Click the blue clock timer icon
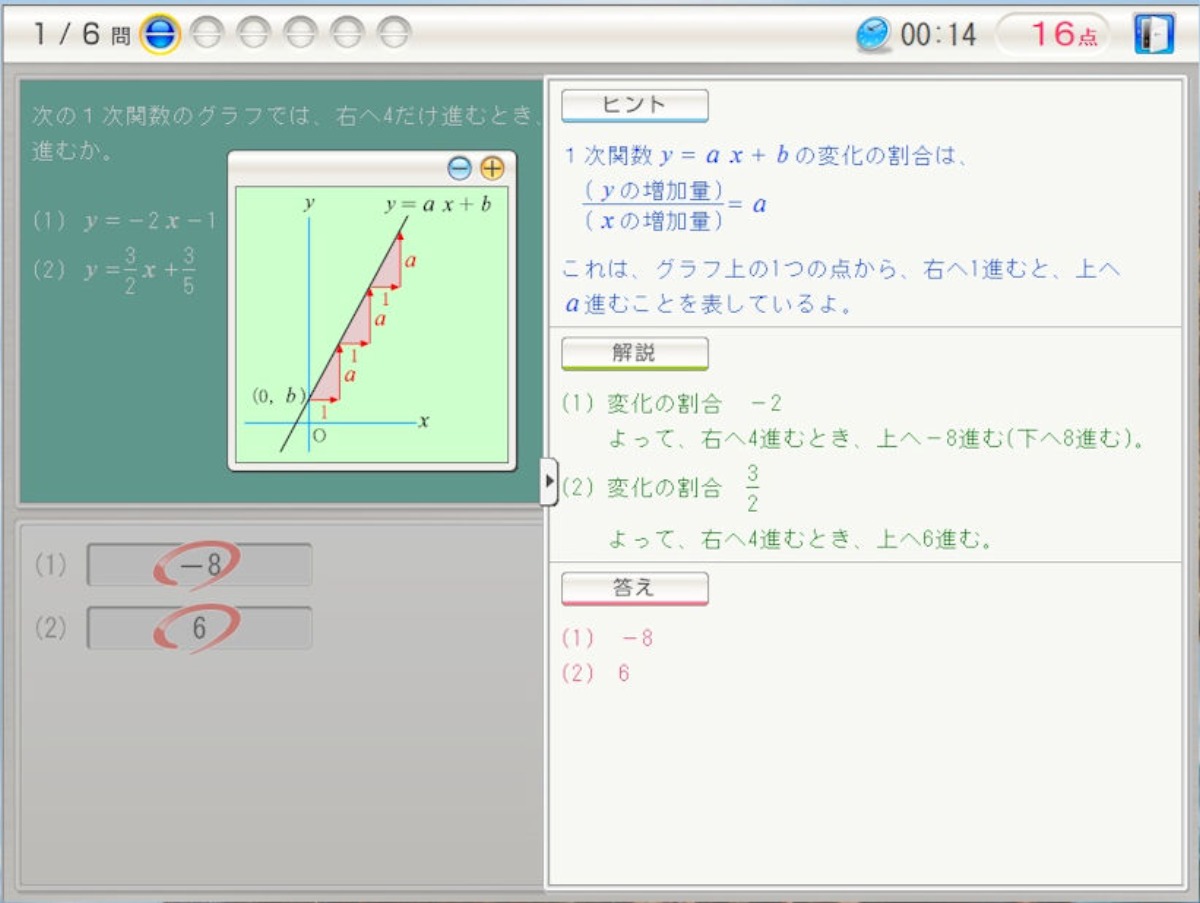Screen dimensions: 1200x903 click(872, 35)
